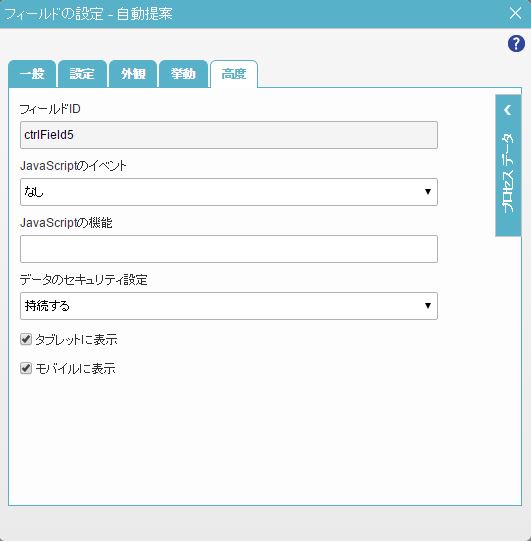The image size is (531, 541).
Task: Open the JavaScriptのイベント dropdown
Action: [x=229, y=192]
